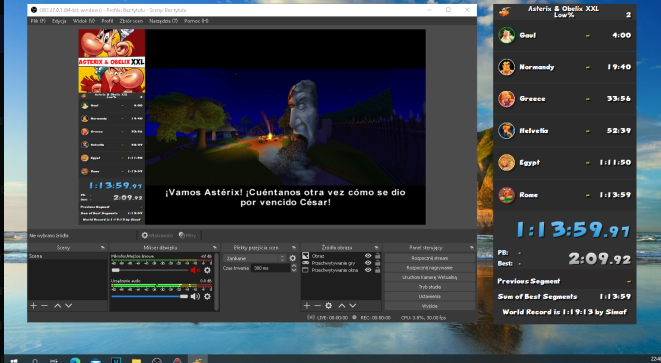Image resolution: width=661 pixels, height=363 pixels.
Task: Toggle the lock on the Przechwytywanie okna source
Action: [378, 270]
